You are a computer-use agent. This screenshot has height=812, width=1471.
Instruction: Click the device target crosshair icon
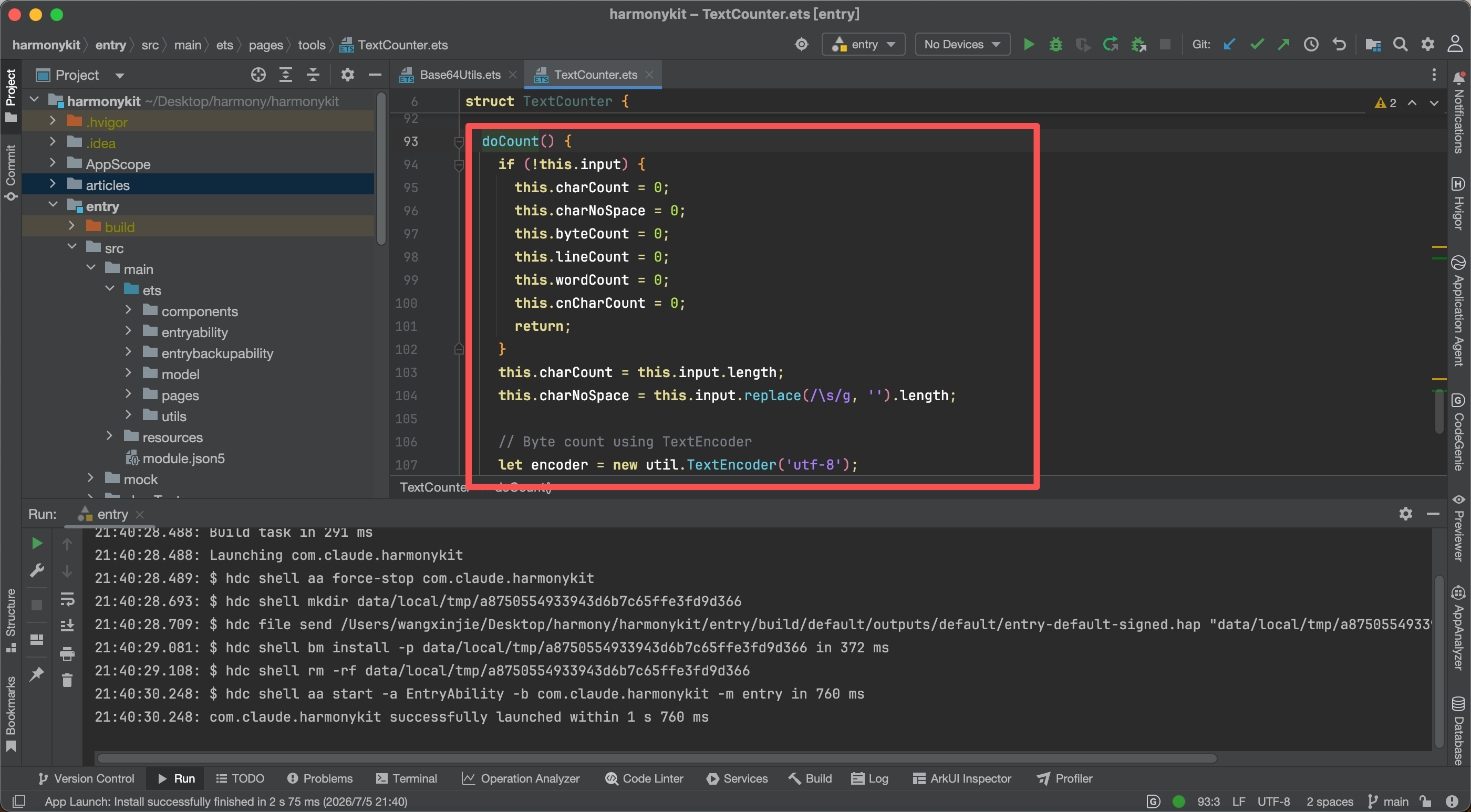pyautogui.click(x=802, y=45)
